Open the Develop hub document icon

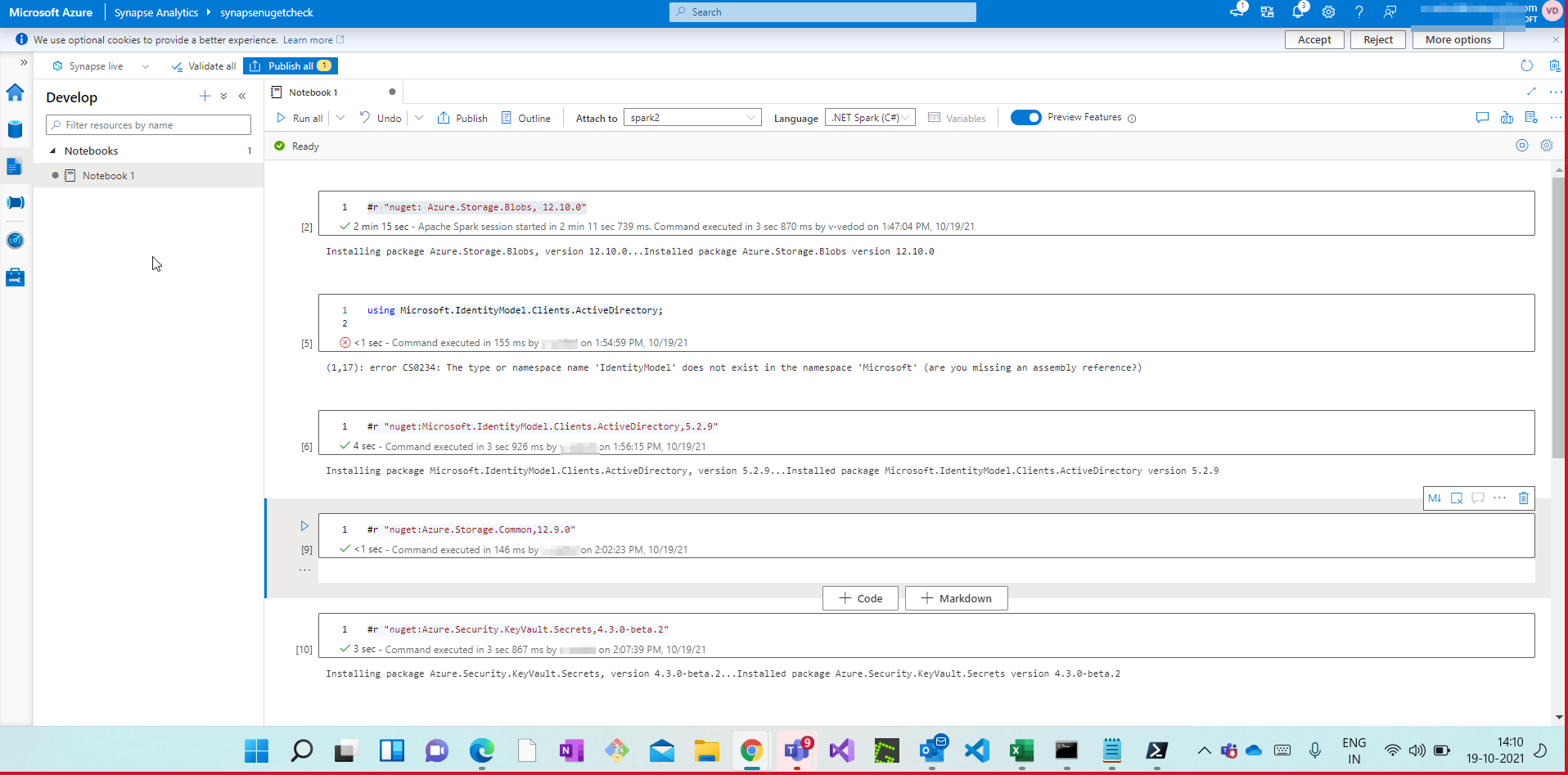coord(15,166)
